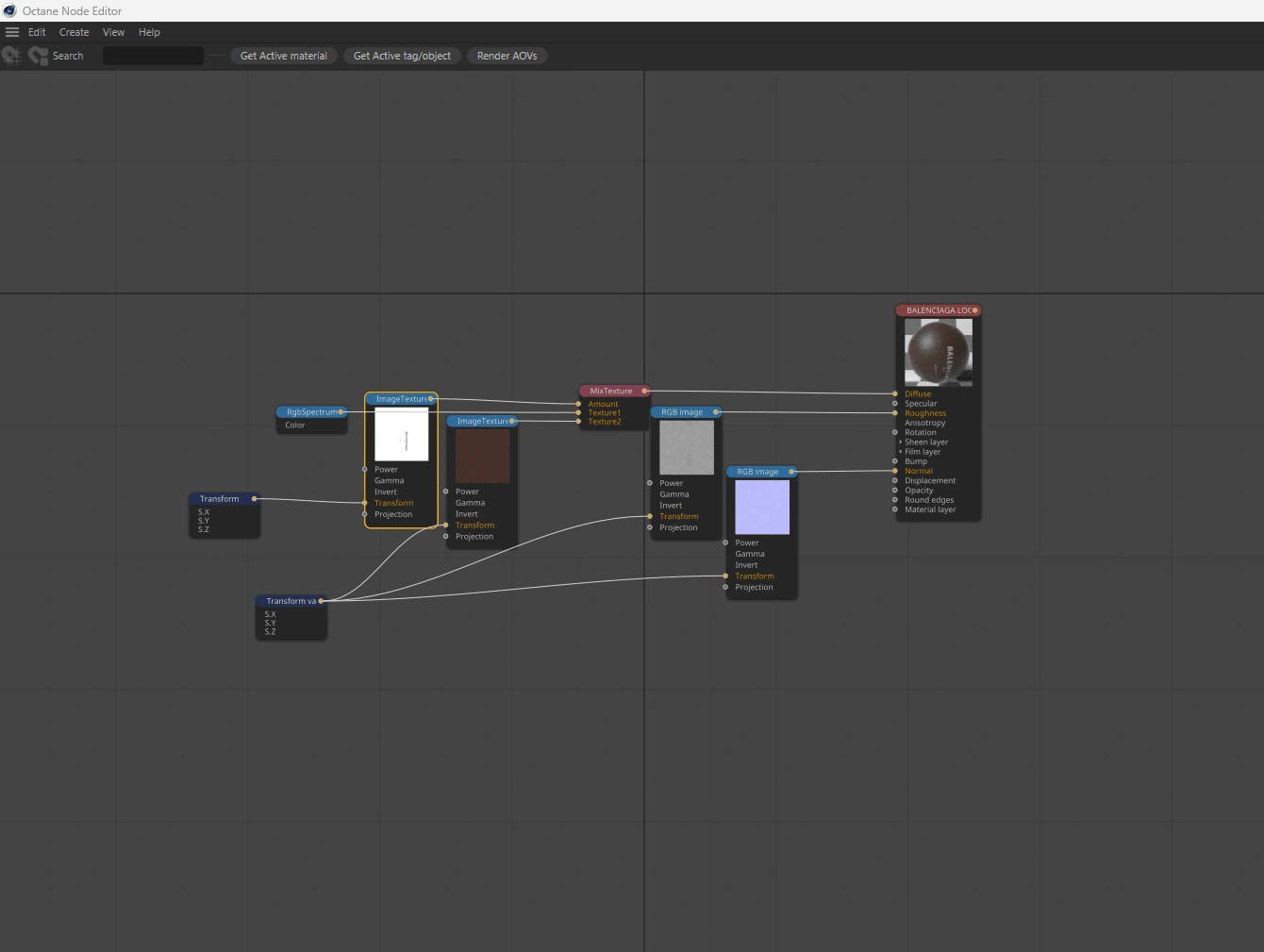Click the Amount input on MixTexture
Viewport: 1264px width, 952px height.
pos(578,404)
